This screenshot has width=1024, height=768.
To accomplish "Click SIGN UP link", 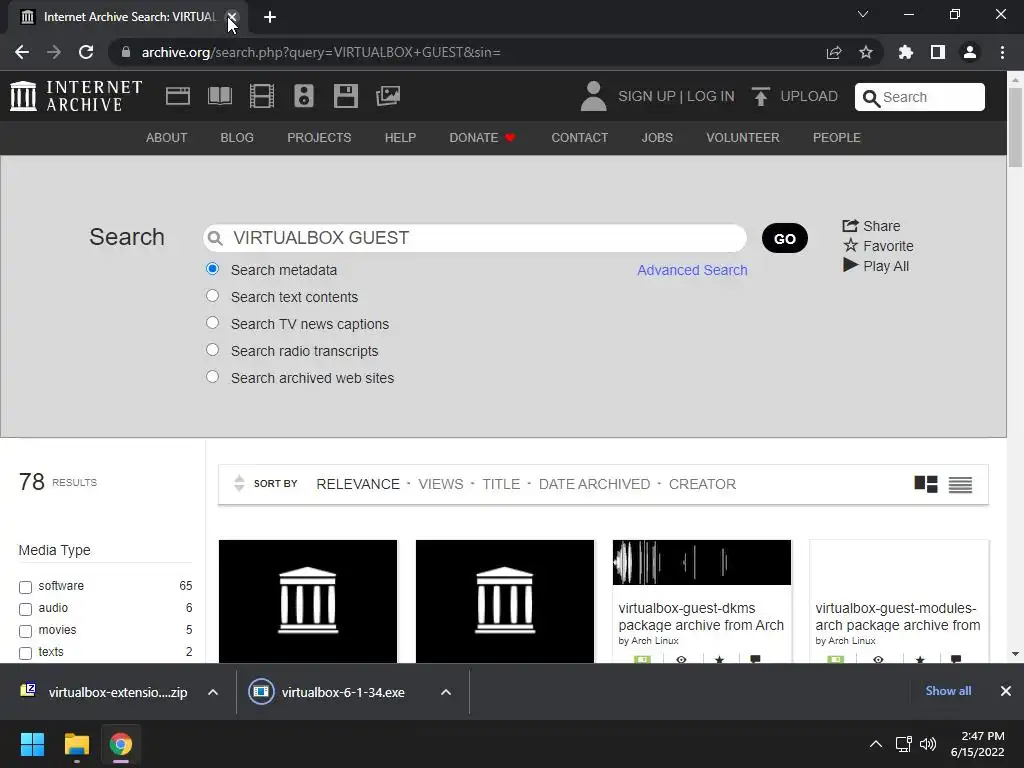I will [x=647, y=97].
